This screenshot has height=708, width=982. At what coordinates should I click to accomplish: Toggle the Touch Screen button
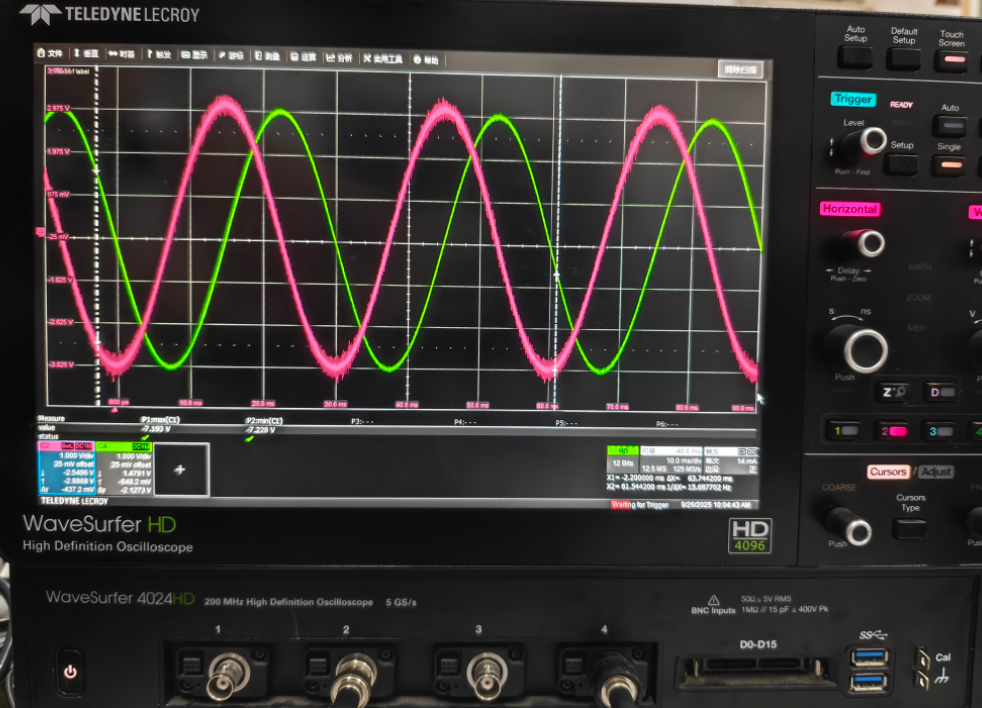point(951,60)
